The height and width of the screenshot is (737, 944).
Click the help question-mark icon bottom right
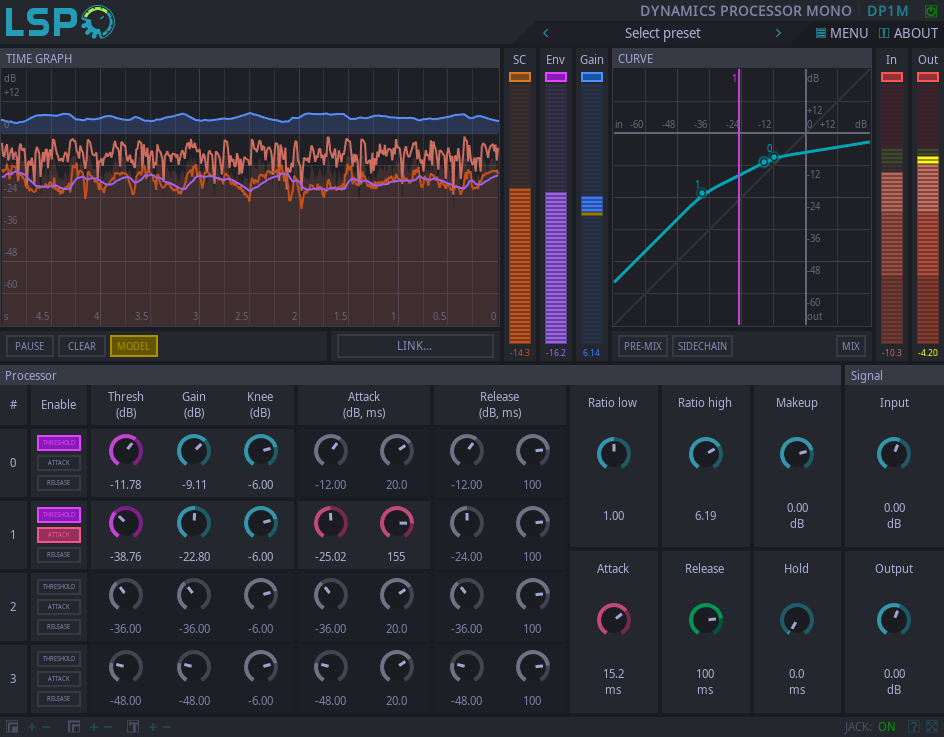click(x=914, y=727)
